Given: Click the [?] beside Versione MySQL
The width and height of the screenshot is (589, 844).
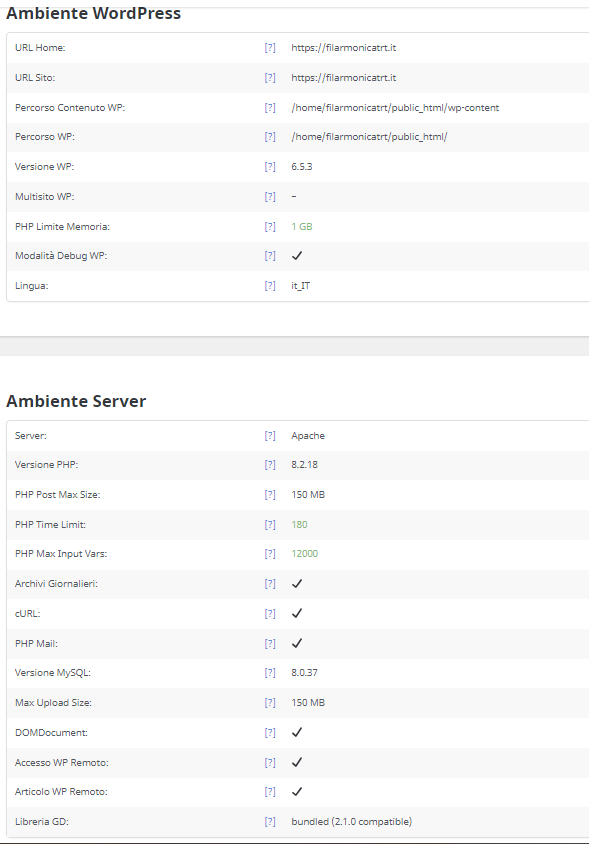Looking at the screenshot, I should point(270,672).
